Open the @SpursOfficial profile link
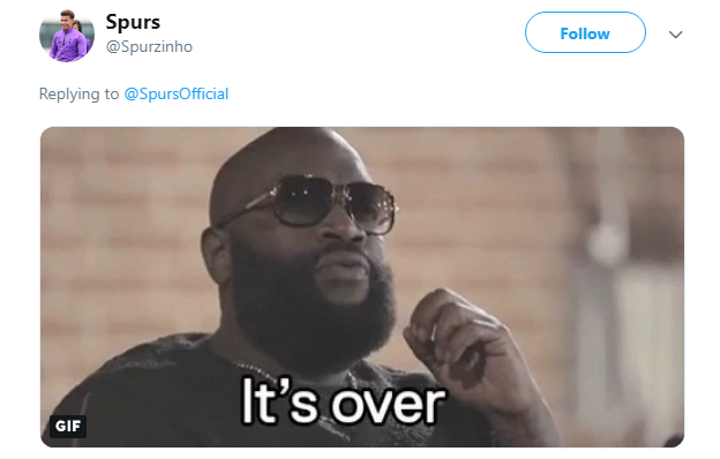This screenshot has width=720, height=459. tap(176, 94)
